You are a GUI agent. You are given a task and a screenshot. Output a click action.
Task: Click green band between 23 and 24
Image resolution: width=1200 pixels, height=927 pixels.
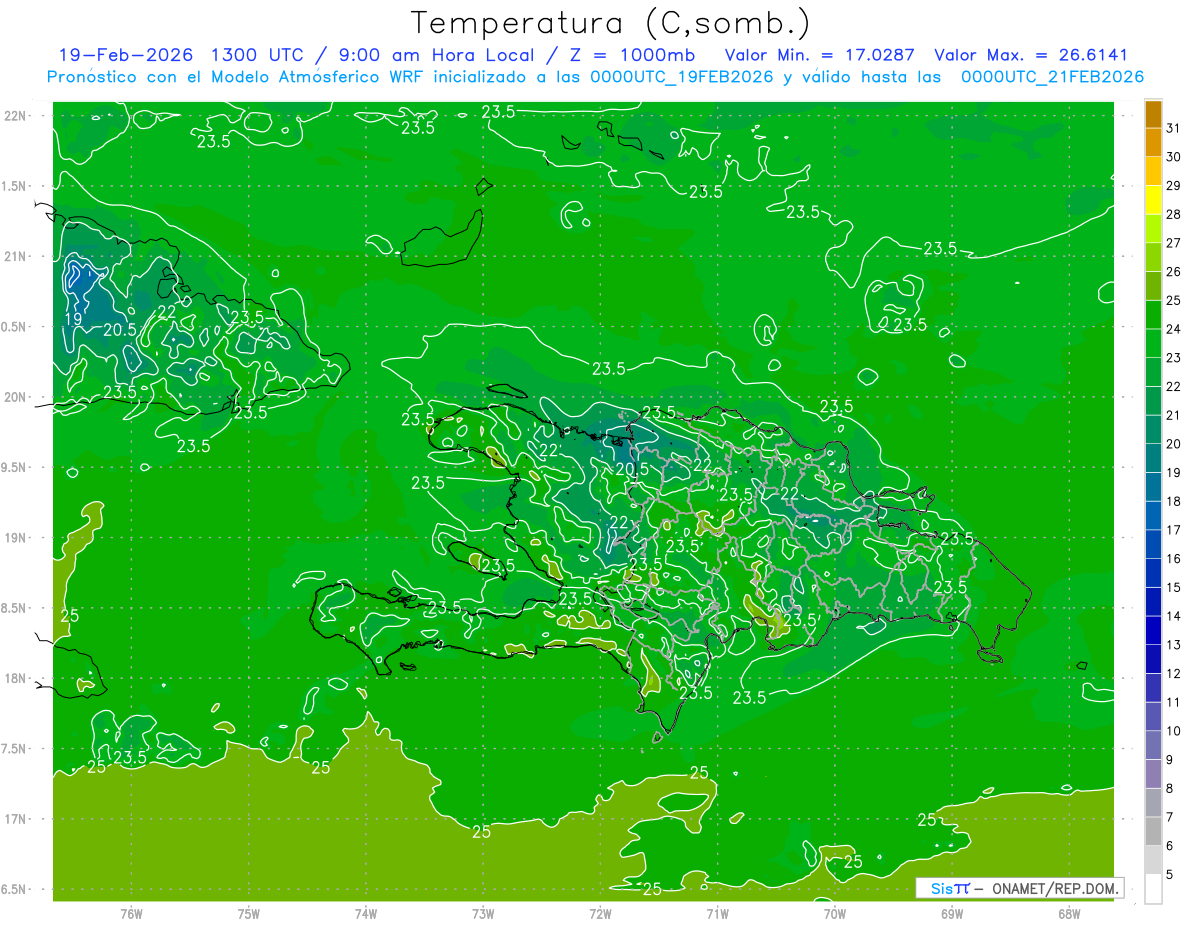click(1153, 344)
